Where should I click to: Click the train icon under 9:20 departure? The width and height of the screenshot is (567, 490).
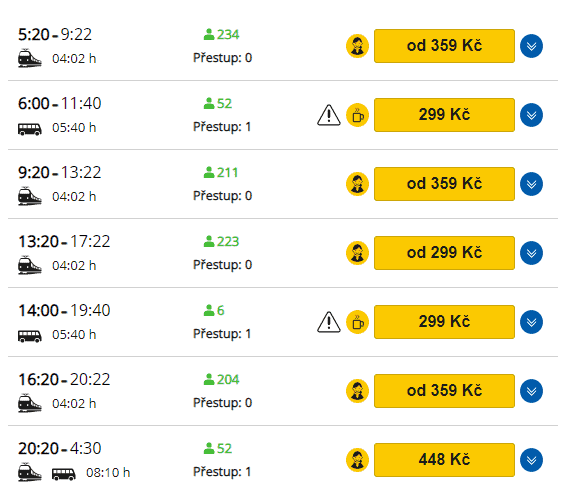30,196
